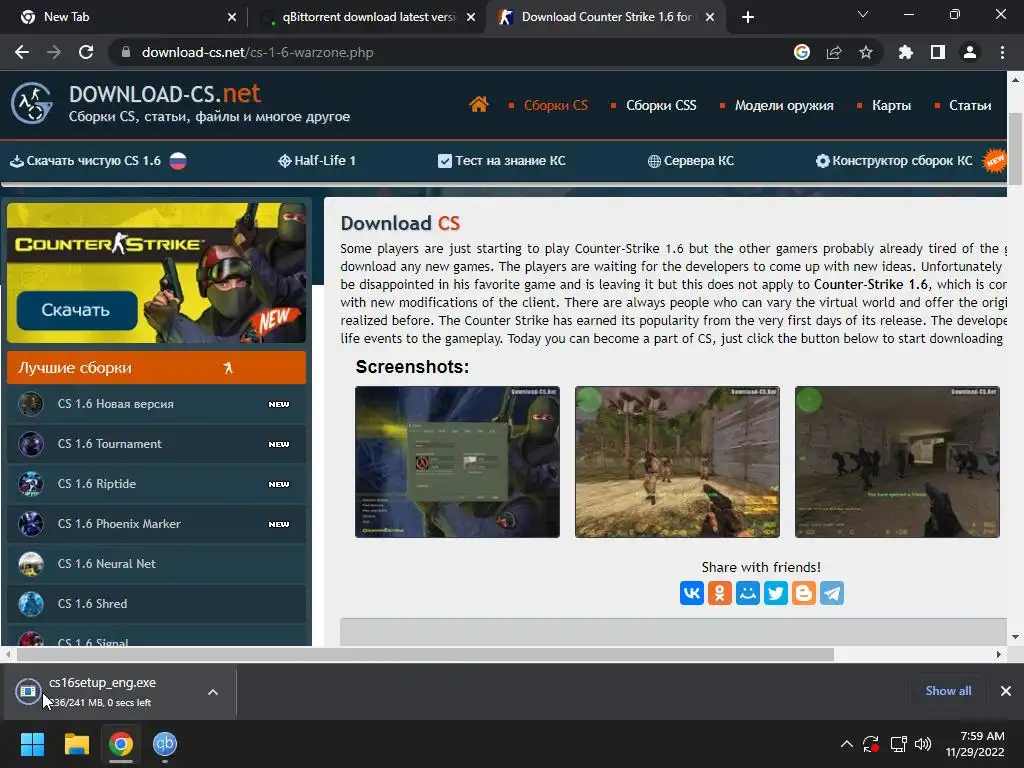Share on VK
Viewport: 1024px width, 768px height.
pyautogui.click(x=692, y=593)
